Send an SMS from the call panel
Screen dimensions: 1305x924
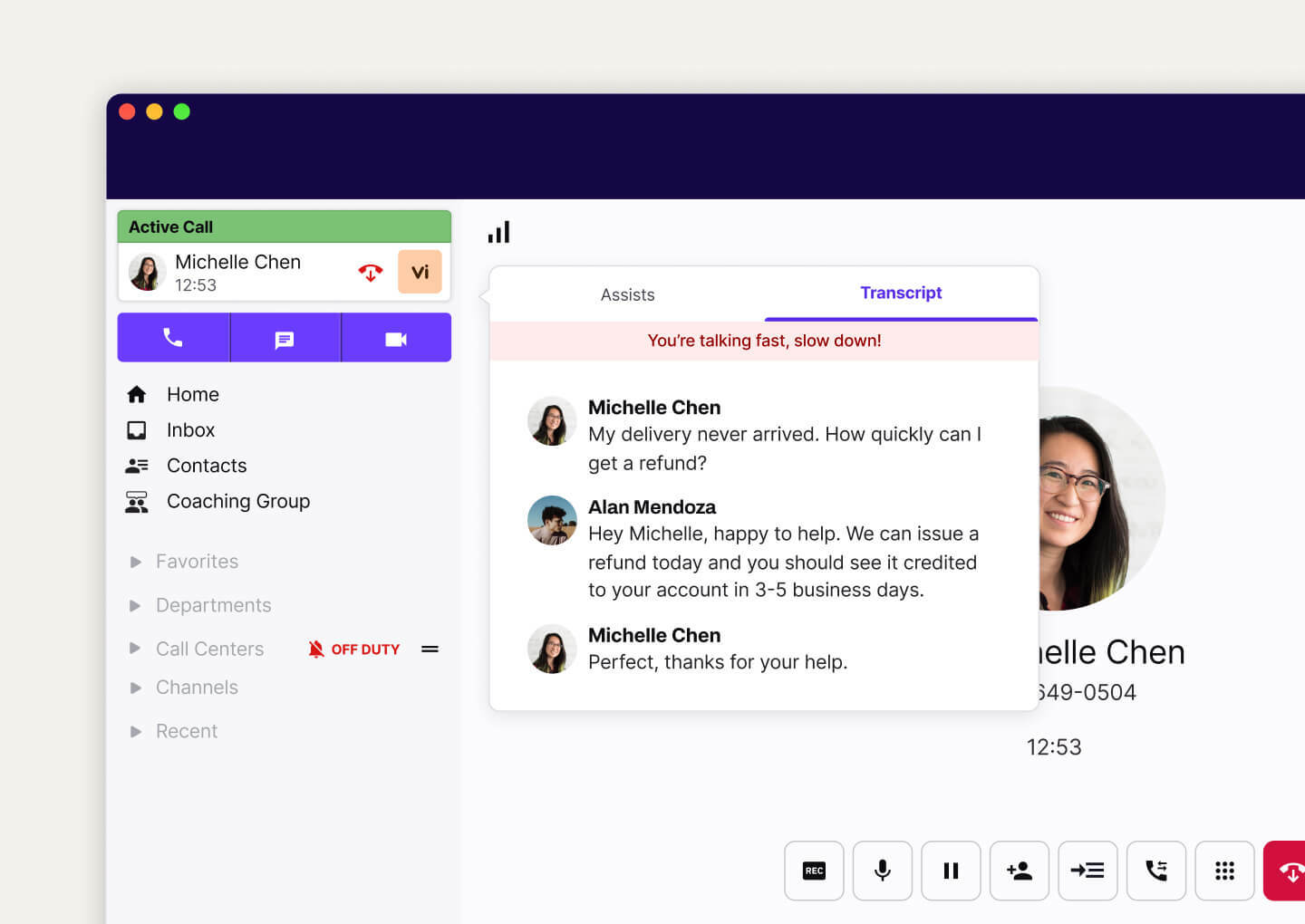point(284,337)
